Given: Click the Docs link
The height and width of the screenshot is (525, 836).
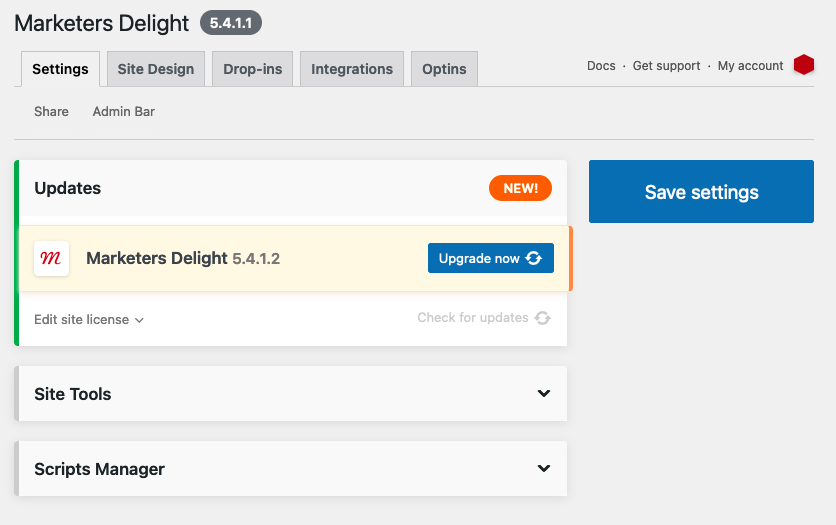Looking at the screenshot, I should pos(601,66).
